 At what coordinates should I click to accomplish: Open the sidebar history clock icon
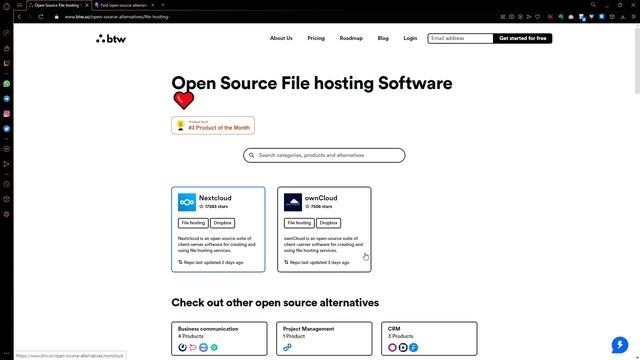(7, 184)
